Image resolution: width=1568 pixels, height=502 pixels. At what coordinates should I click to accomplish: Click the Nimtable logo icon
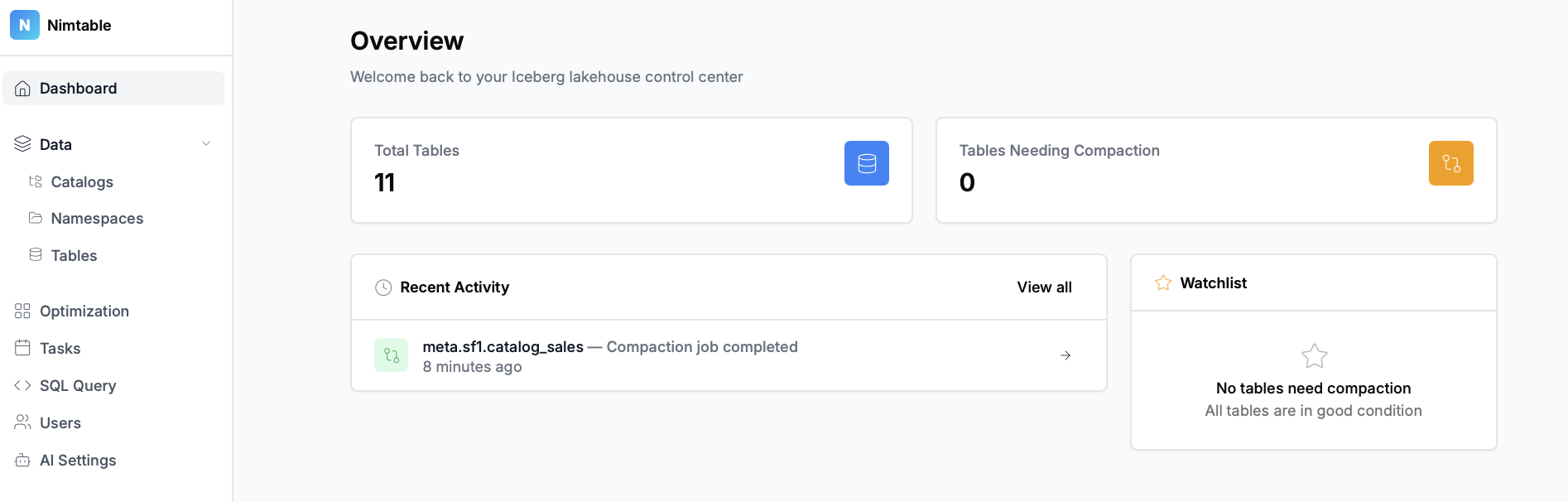coord(25,25)
